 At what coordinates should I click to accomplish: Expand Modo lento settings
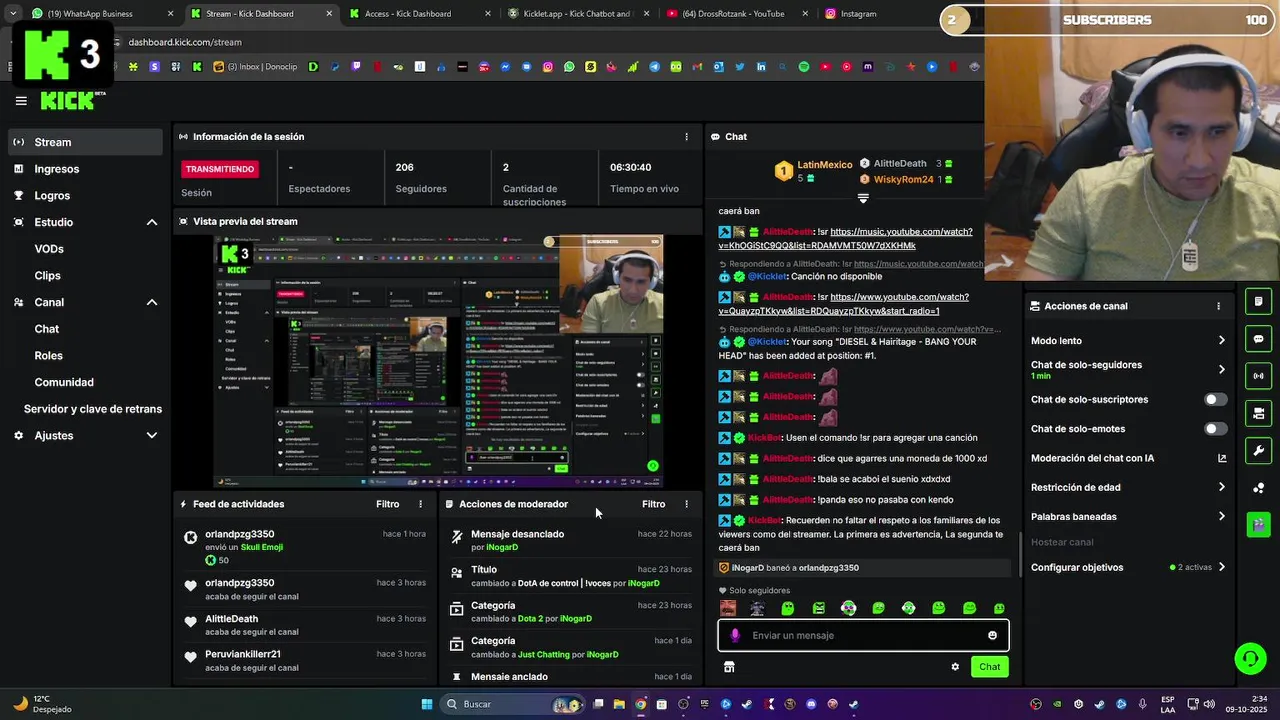tap(1221, 341)
